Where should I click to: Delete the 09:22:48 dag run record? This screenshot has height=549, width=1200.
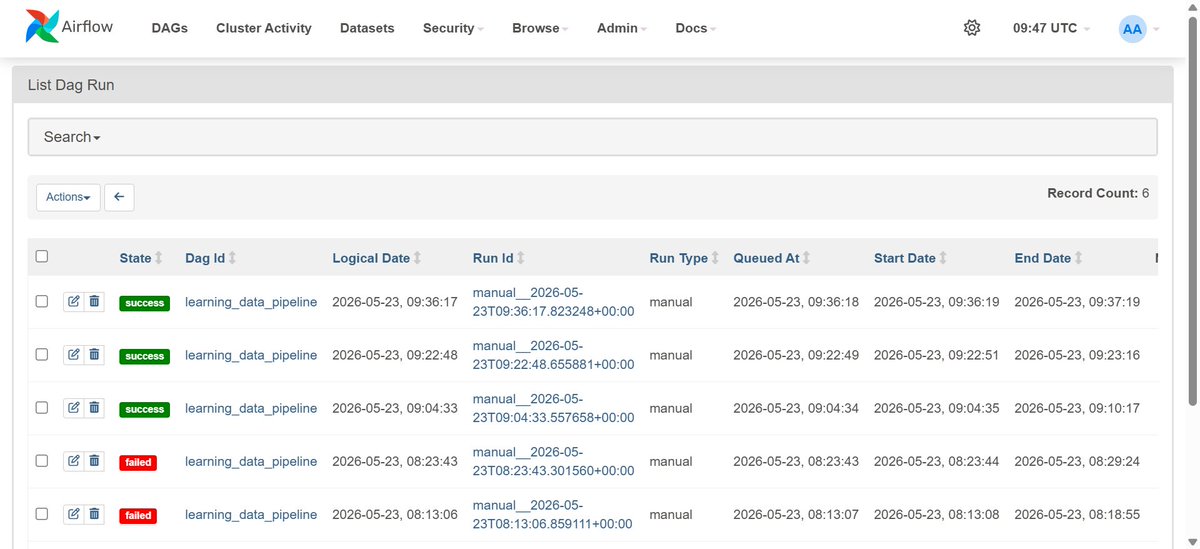pyautogui.click(x=94, y=354)
